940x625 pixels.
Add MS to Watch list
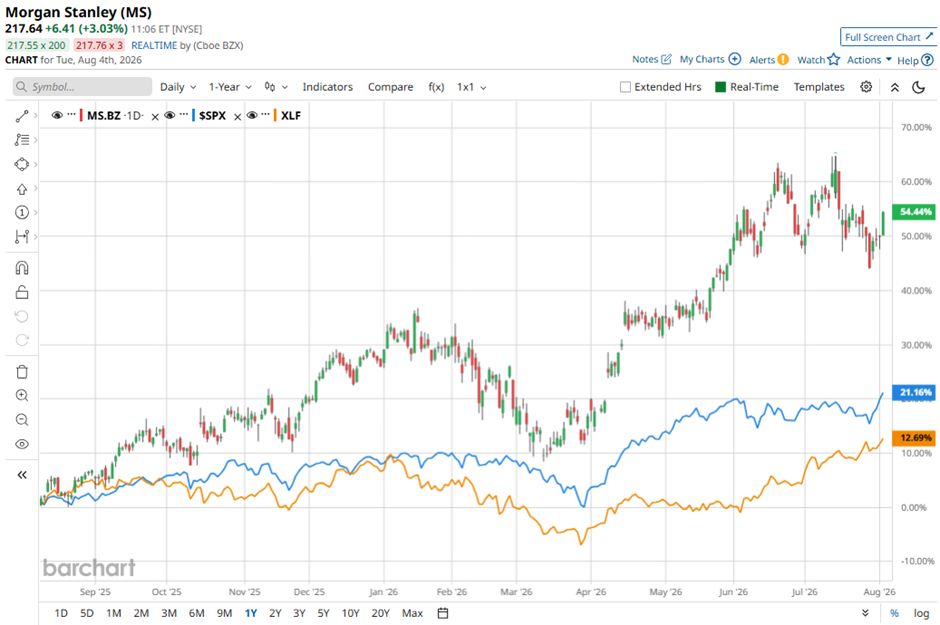818,59
